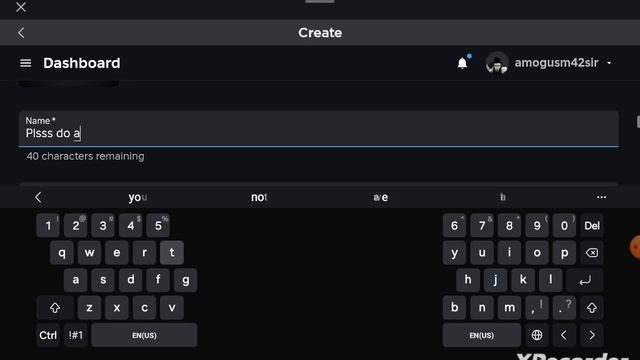
Task: Open more keyboard options (three dots)
Action: (601, 197)
